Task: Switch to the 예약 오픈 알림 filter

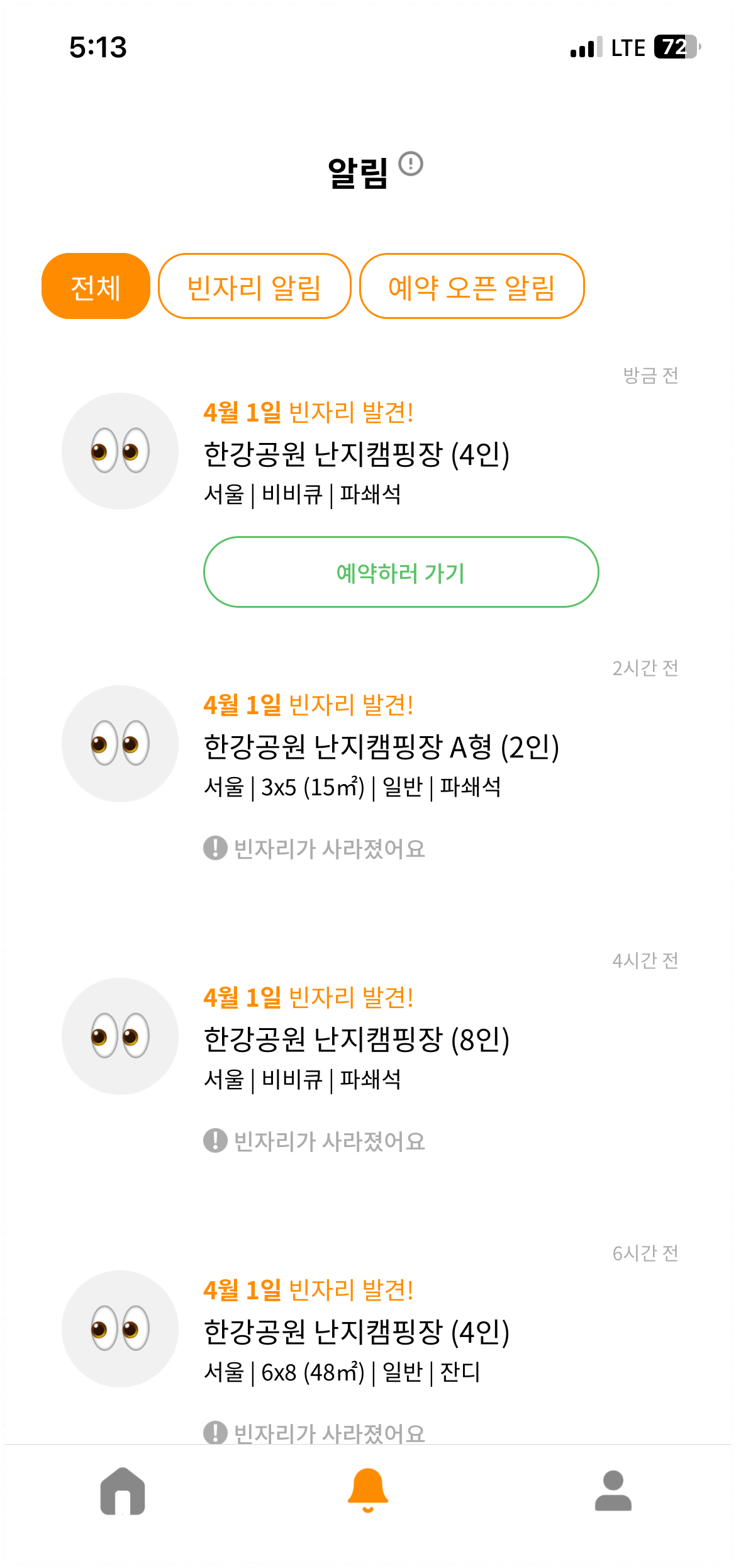Action: (472, 286)
